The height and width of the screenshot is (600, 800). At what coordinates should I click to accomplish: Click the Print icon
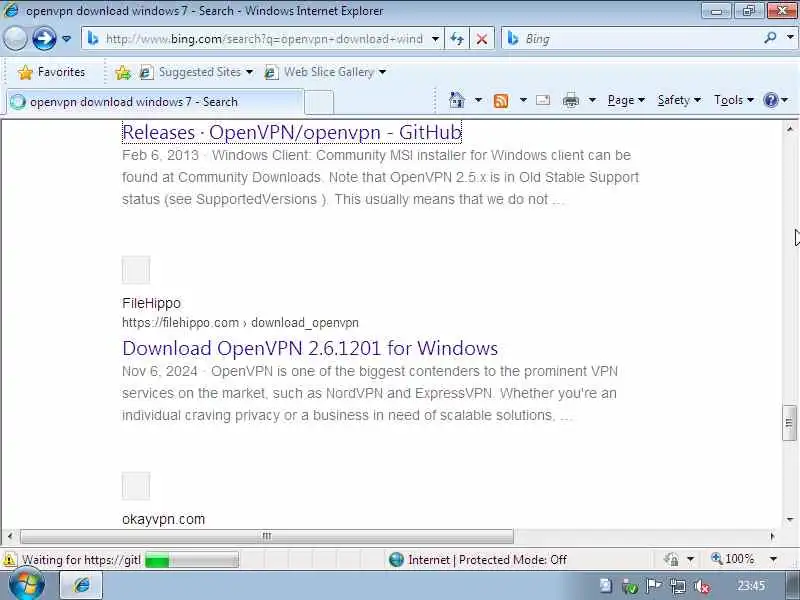(x=570, y=101)
